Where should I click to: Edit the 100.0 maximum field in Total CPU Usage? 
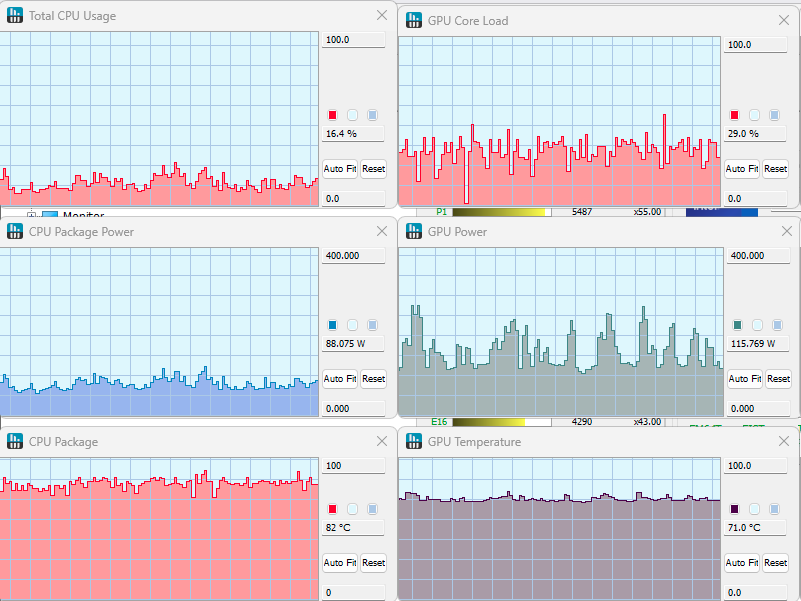coord(353,40)
